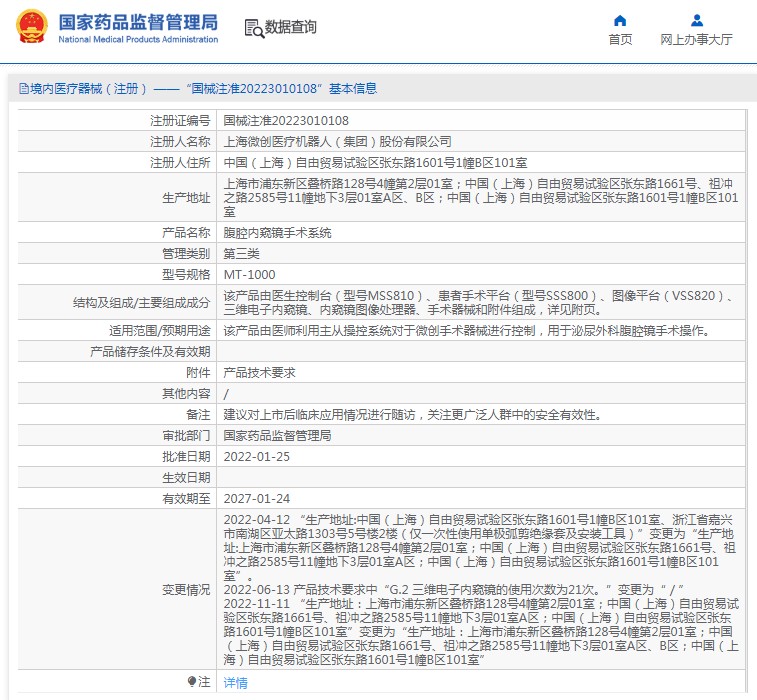757x700 pixels.
Task: Click registration number value 国械注准20223010108
Action: coord(286,120)
